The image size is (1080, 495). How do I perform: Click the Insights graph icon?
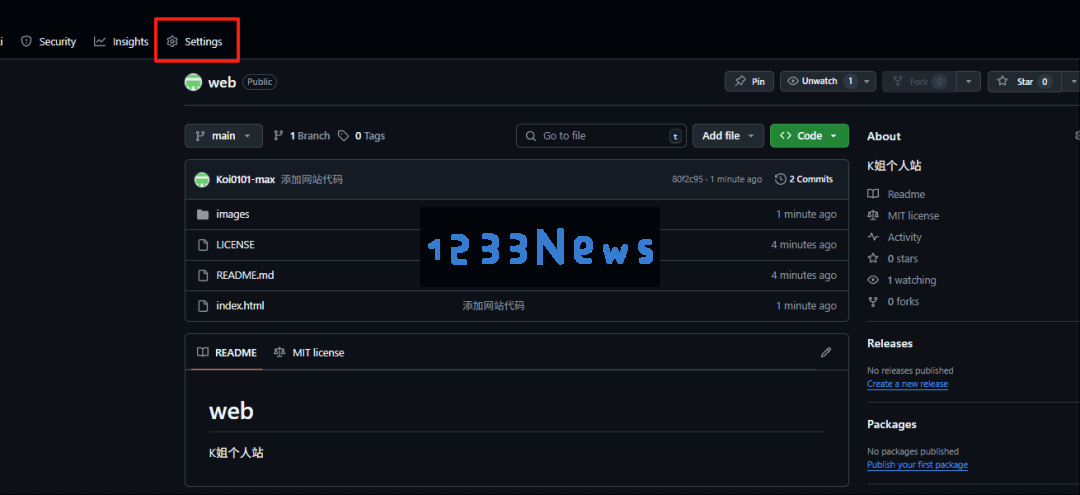100,42
